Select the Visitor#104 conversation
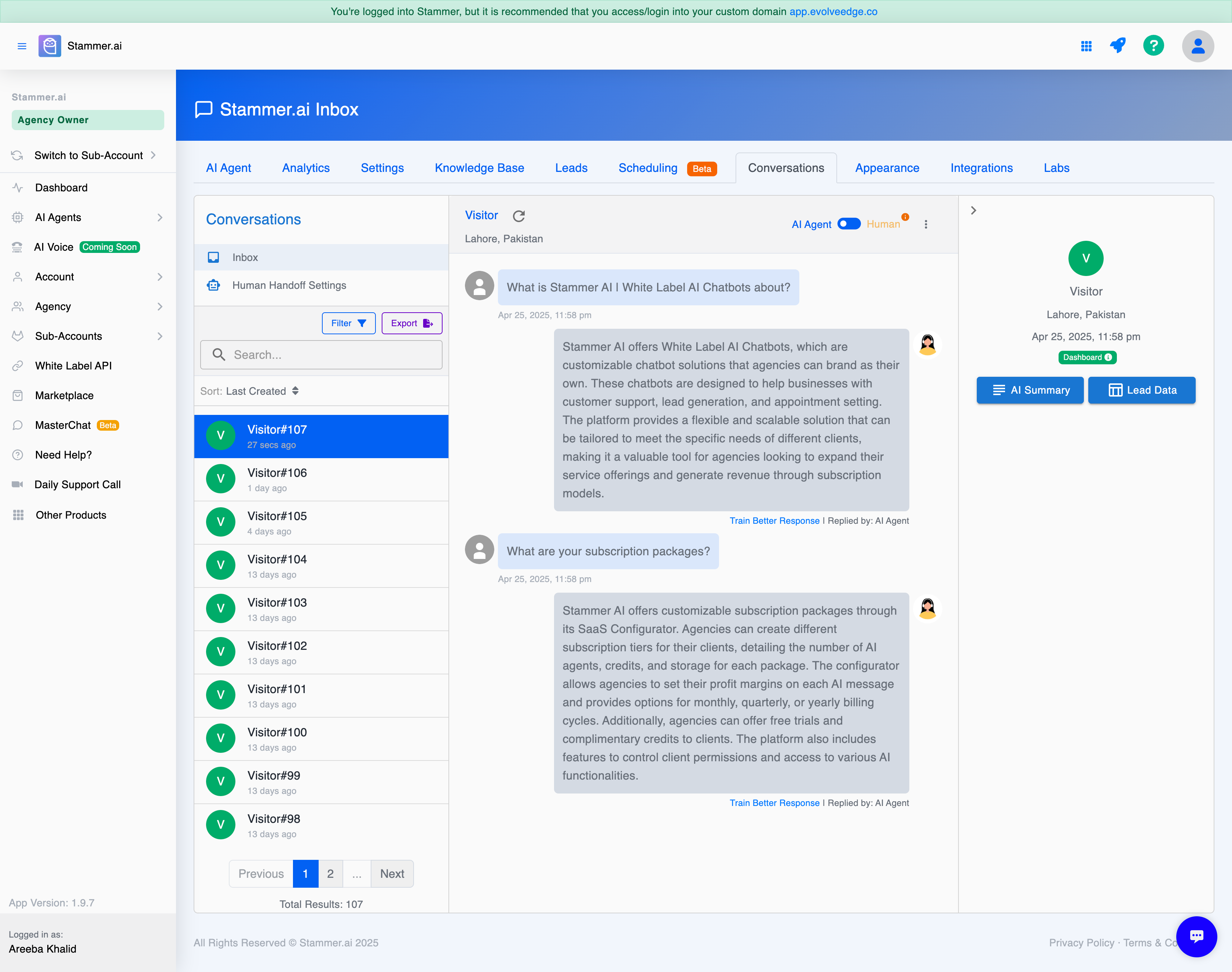 [321, 566]
